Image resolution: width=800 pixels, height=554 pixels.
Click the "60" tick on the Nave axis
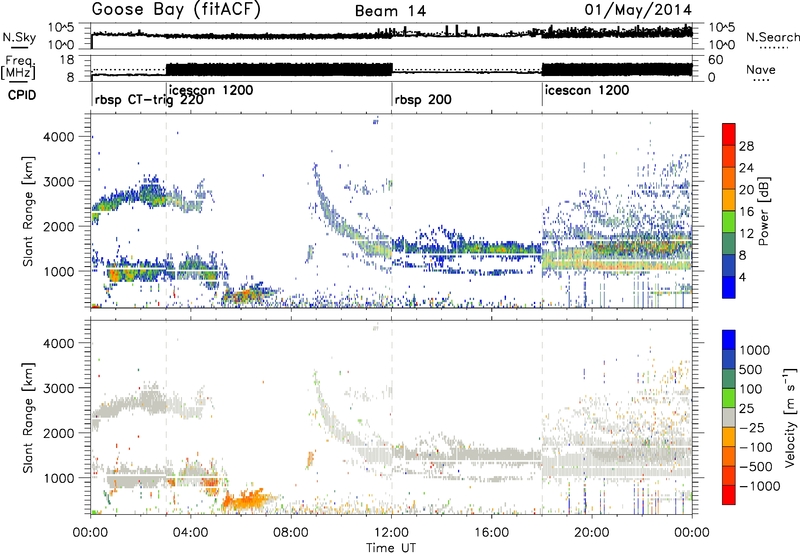(716, 60)
